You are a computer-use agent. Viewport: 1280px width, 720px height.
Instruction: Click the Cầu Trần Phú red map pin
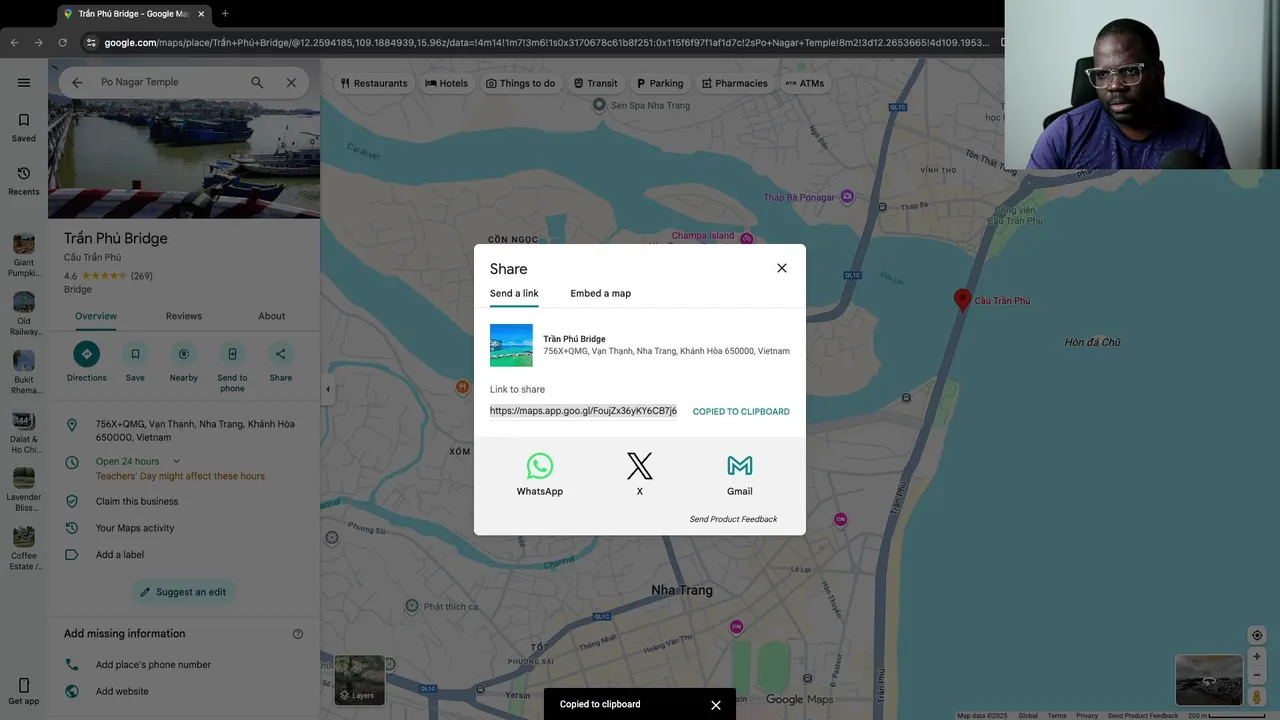[962, 299]
